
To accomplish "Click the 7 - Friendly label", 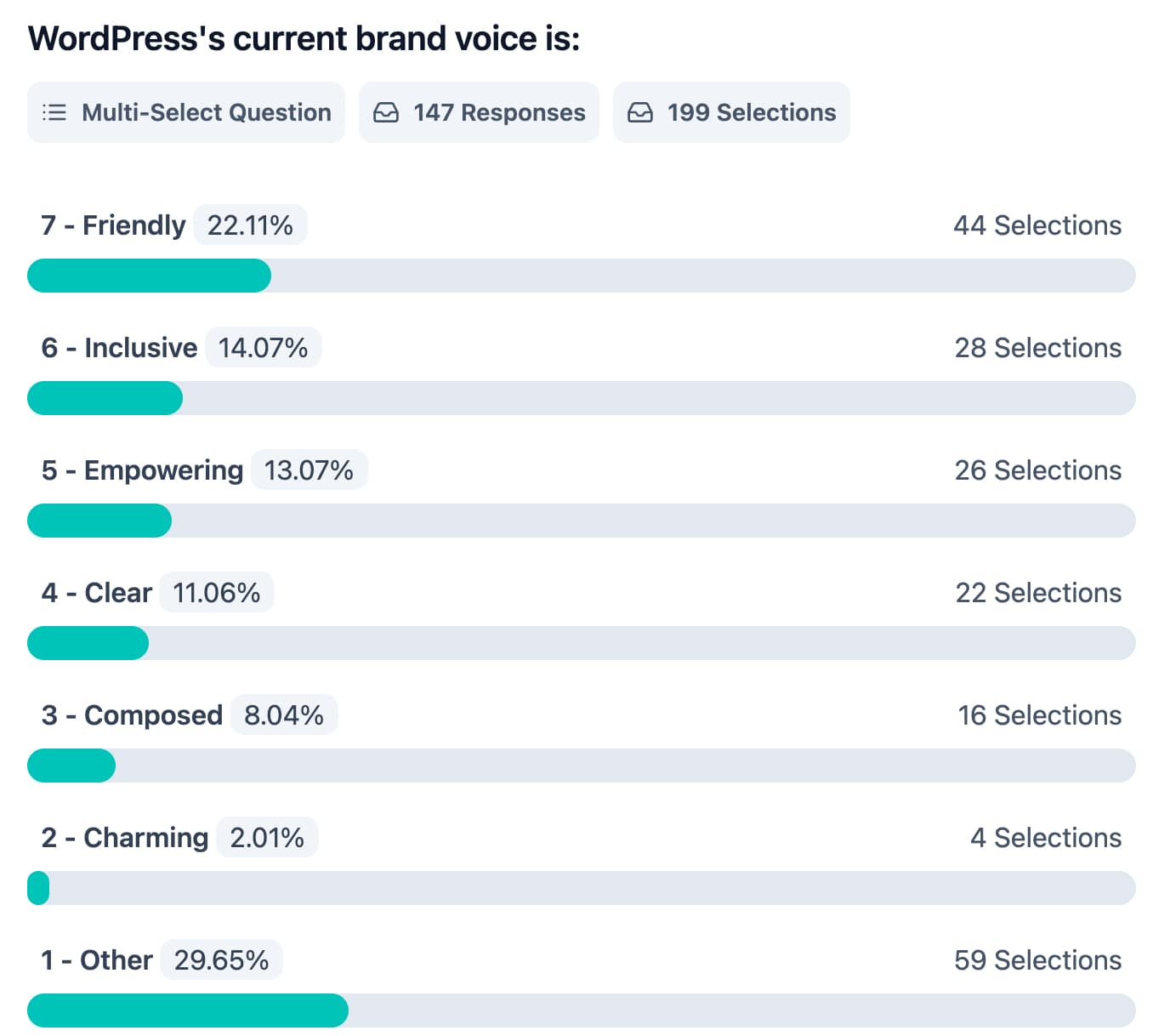I will pyautogui.click(x=113, y=225).
